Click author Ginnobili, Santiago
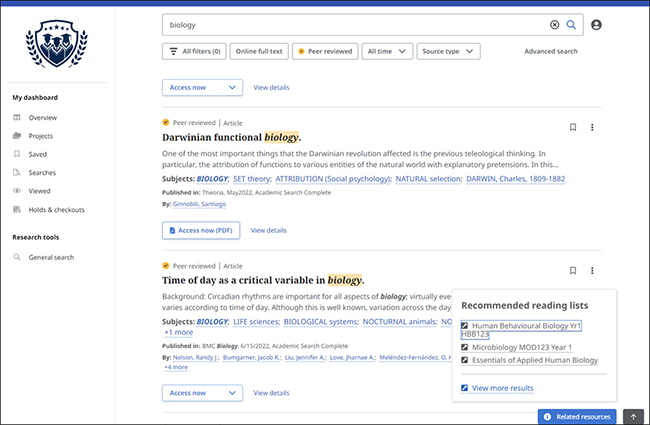 point(199,204)
